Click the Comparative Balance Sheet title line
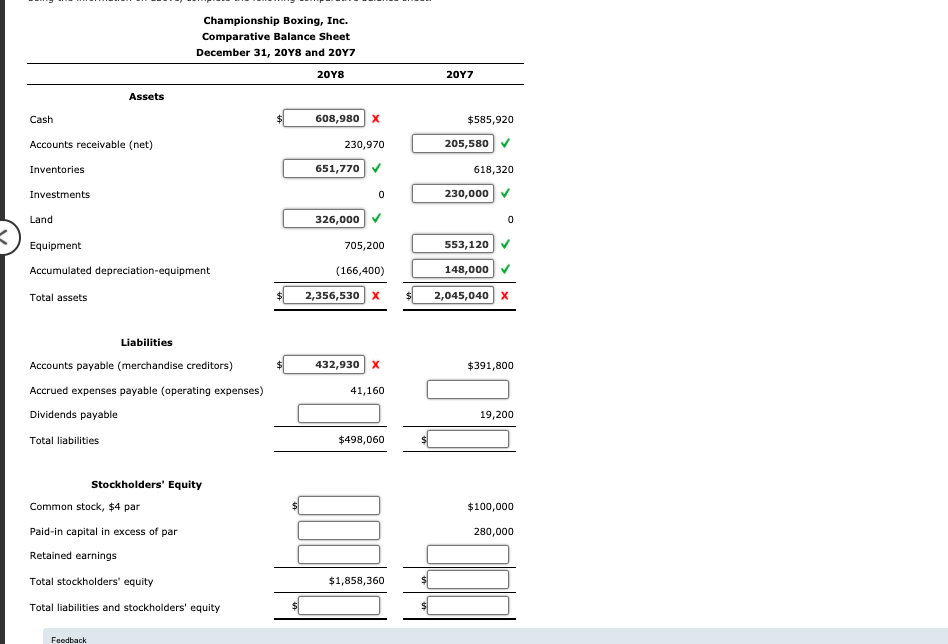 [276, 37]
